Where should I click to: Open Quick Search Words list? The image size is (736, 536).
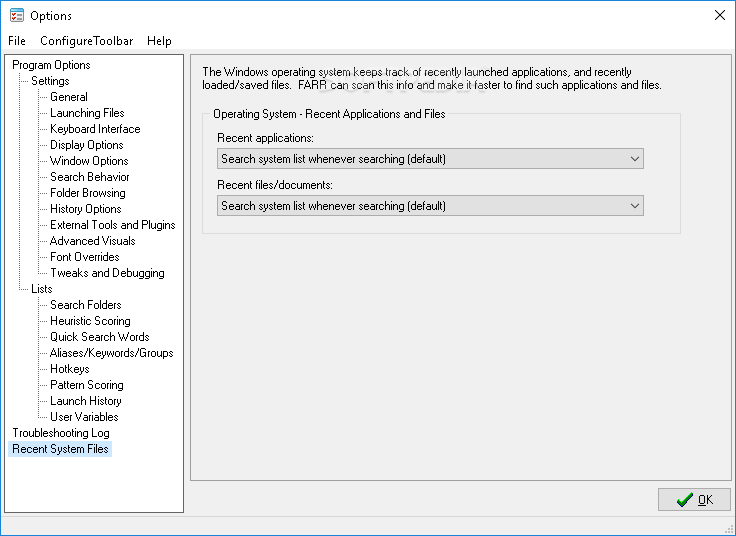click(x=100, y=336)
